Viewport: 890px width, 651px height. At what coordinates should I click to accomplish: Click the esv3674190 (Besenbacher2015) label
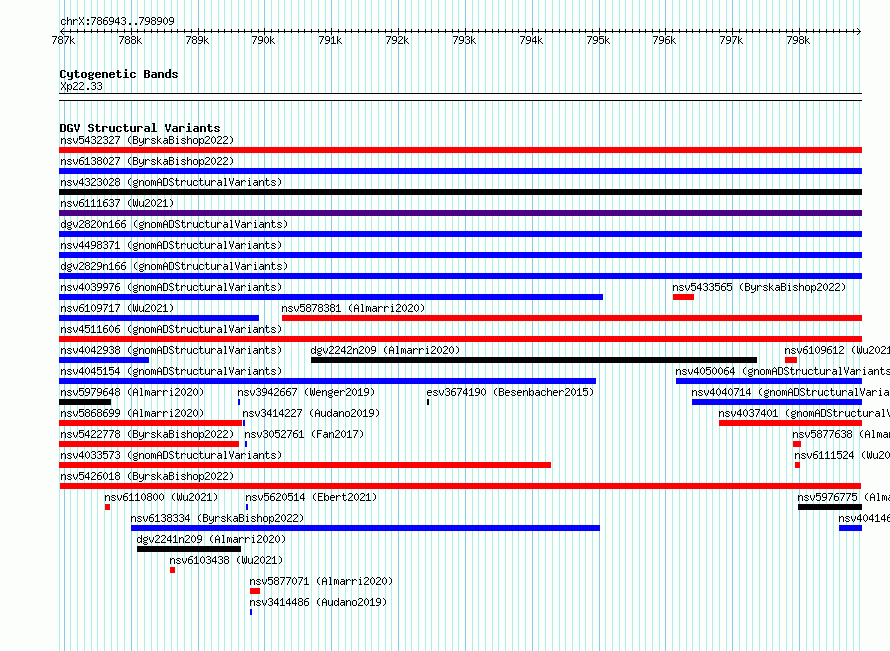pyautogui.click(x=510, y=392)
